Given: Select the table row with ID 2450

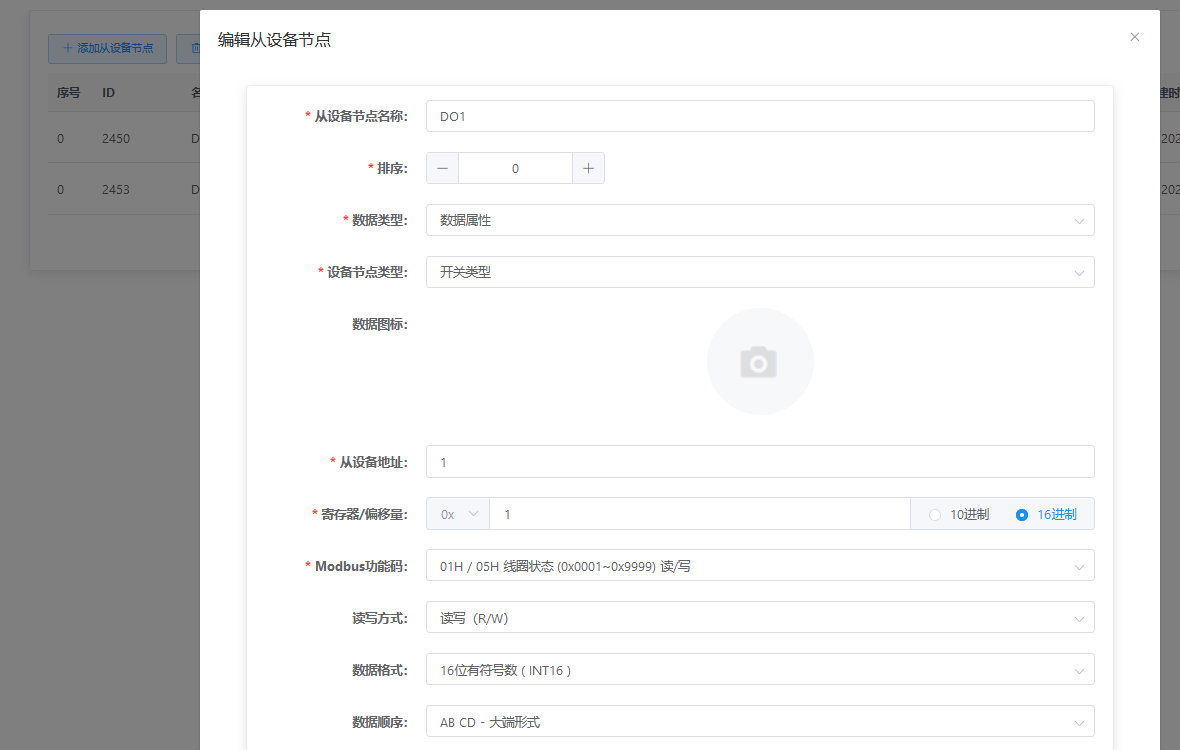Looking at the screenshot, I should (115, 138).
